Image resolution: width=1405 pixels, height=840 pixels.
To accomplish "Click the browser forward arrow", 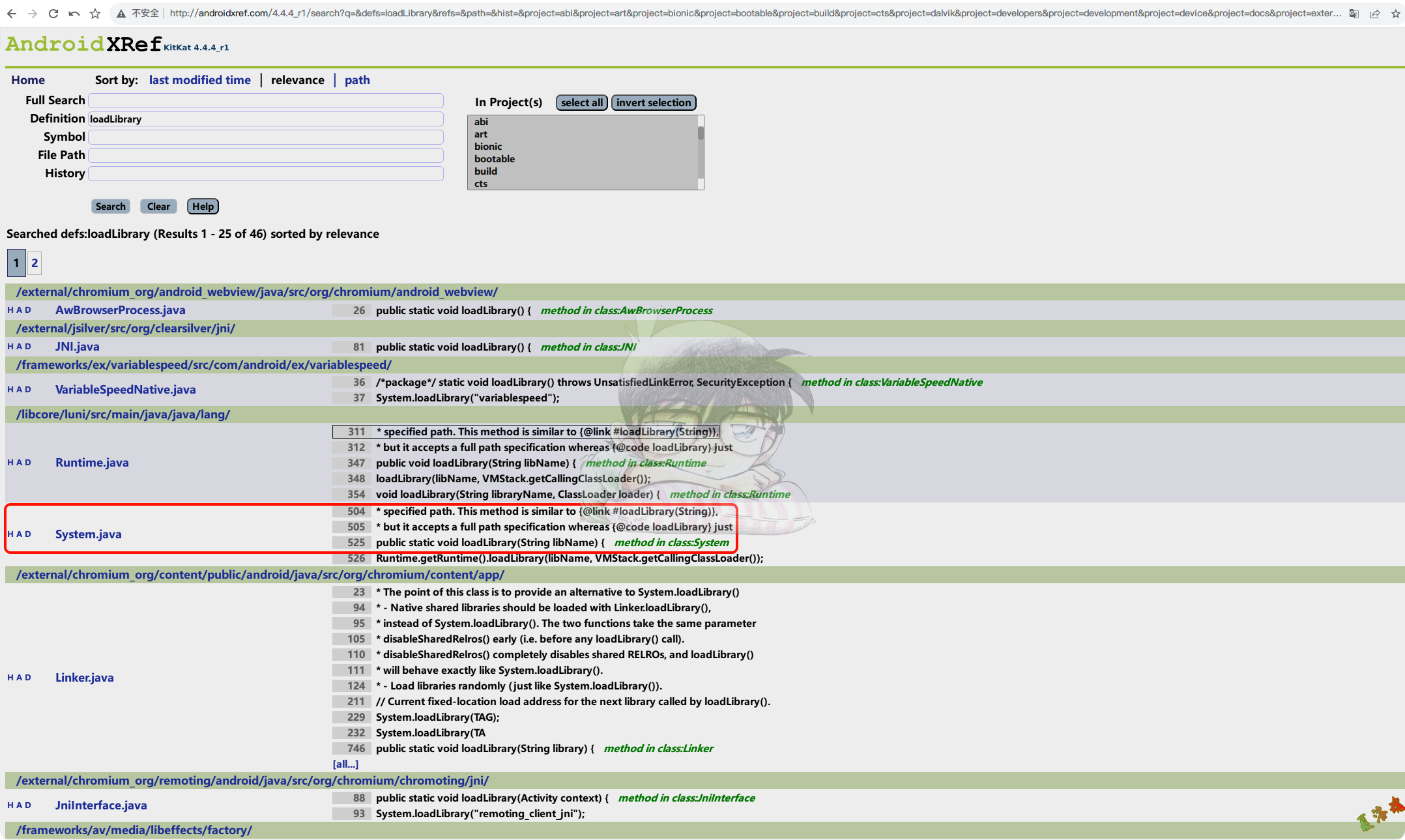I will pos(33,13).
